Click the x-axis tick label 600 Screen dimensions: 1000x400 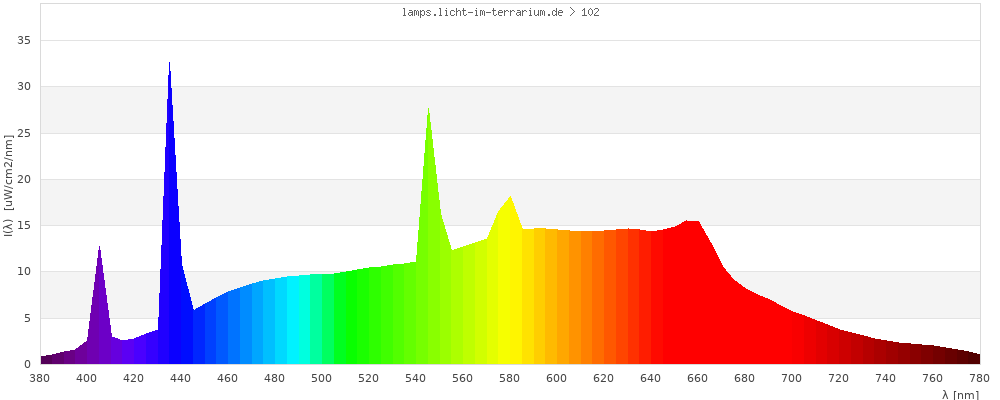coord(557,378)
